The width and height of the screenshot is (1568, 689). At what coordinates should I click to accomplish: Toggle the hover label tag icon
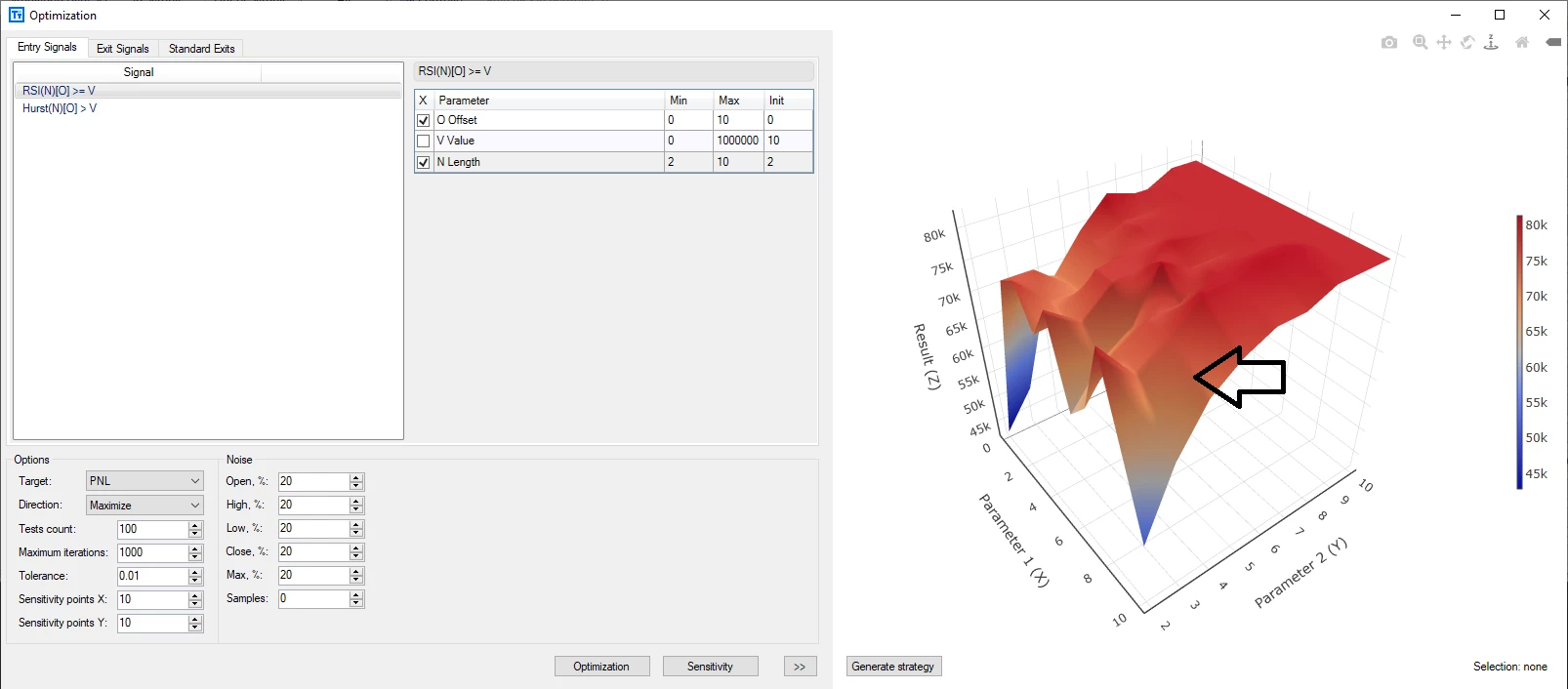pos(1553,42)
